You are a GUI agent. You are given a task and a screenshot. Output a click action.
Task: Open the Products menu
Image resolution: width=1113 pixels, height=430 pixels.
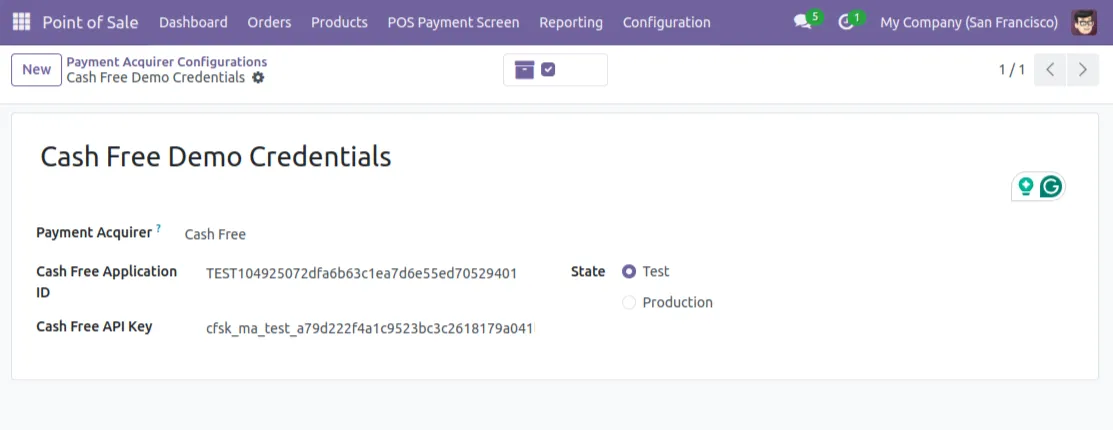tap(339, 22)
